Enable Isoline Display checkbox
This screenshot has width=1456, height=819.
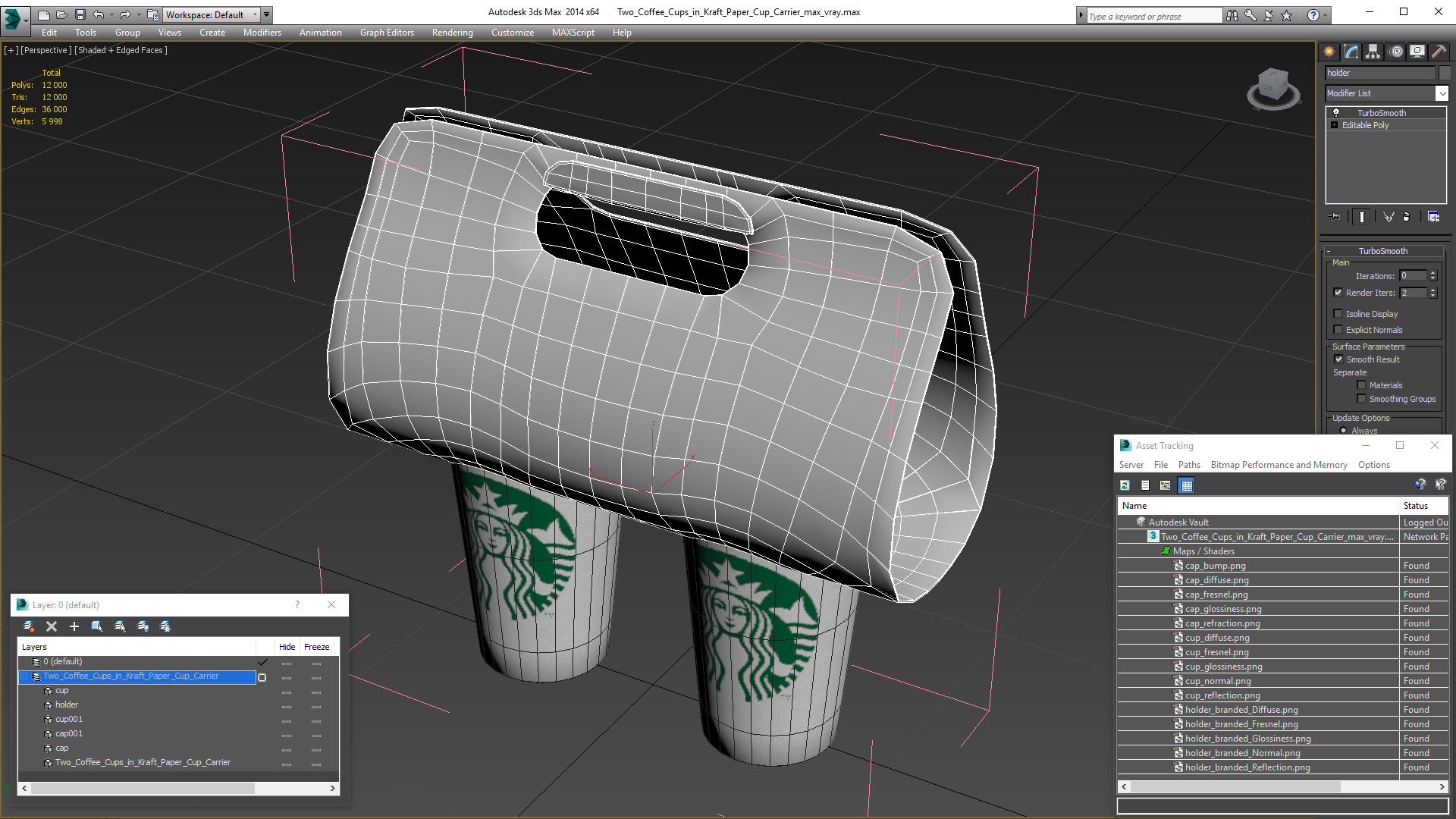(x=1338, y=314)
